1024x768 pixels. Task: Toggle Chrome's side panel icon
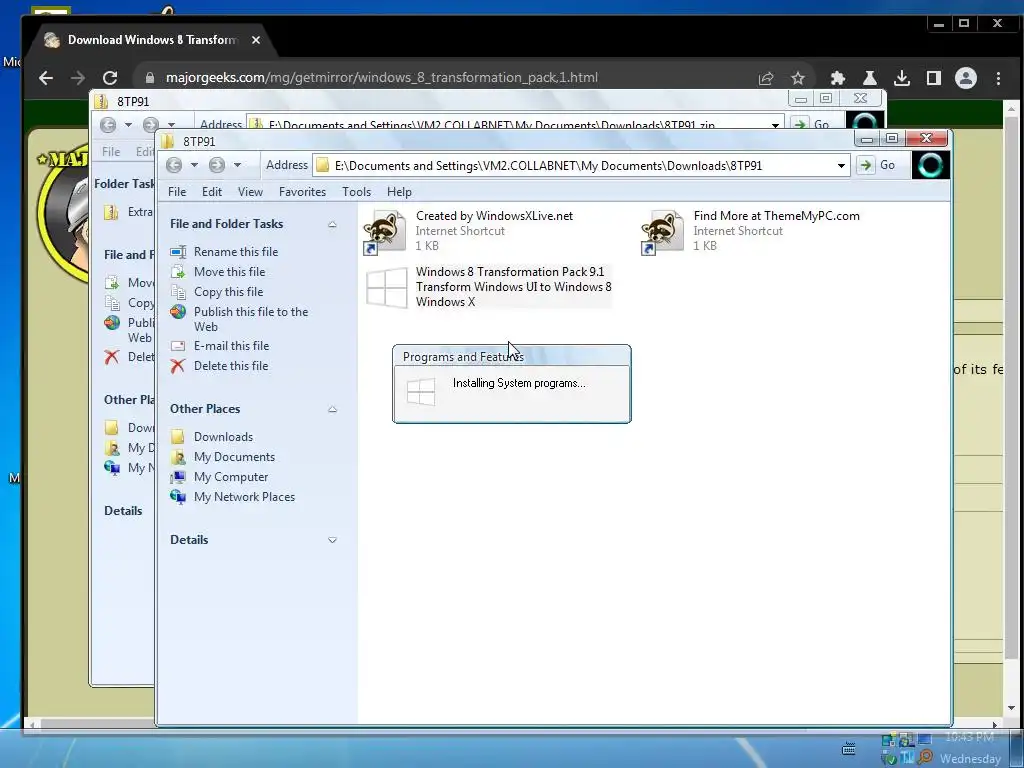934,78
